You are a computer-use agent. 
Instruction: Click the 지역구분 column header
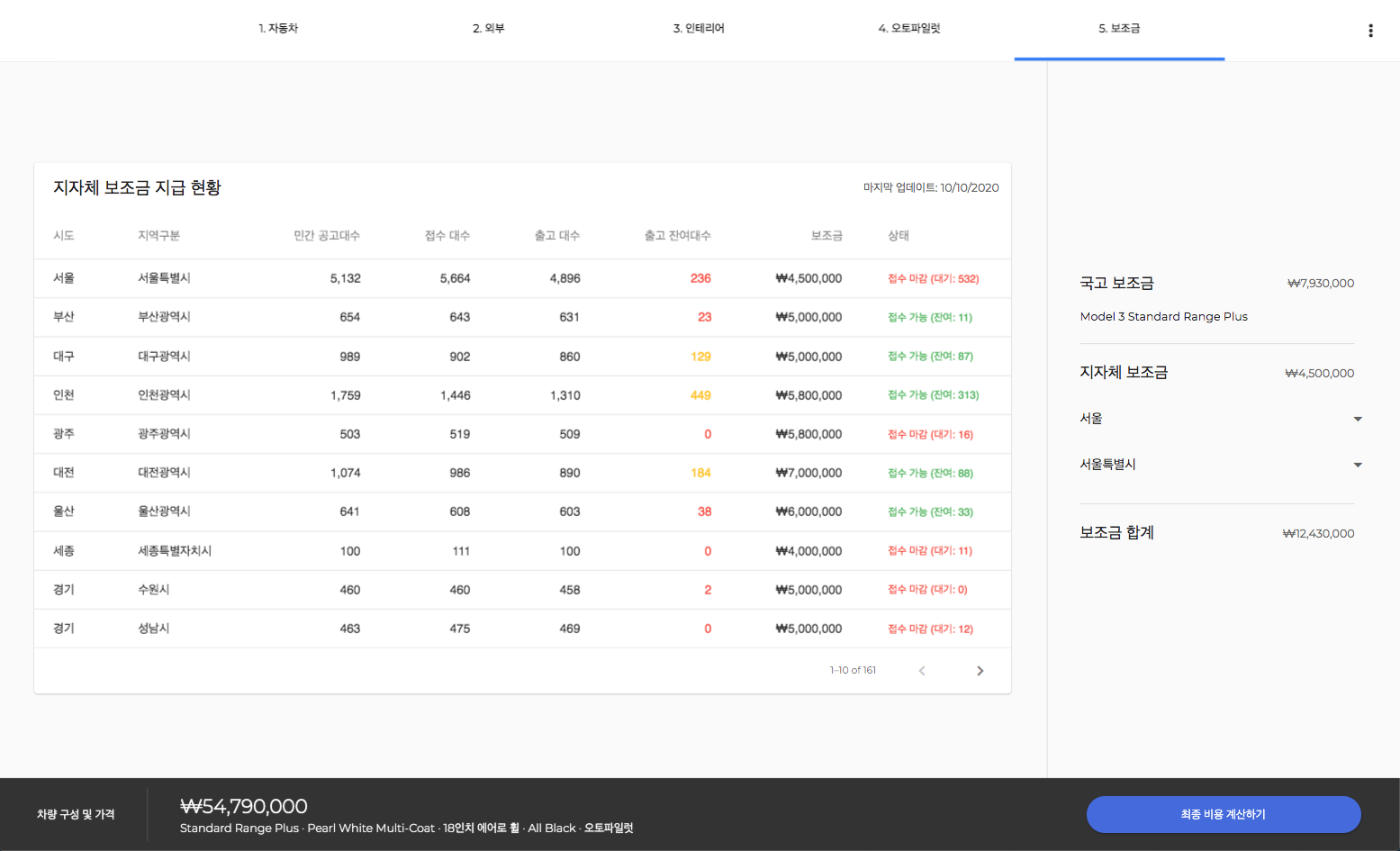(x=158, y=236)
